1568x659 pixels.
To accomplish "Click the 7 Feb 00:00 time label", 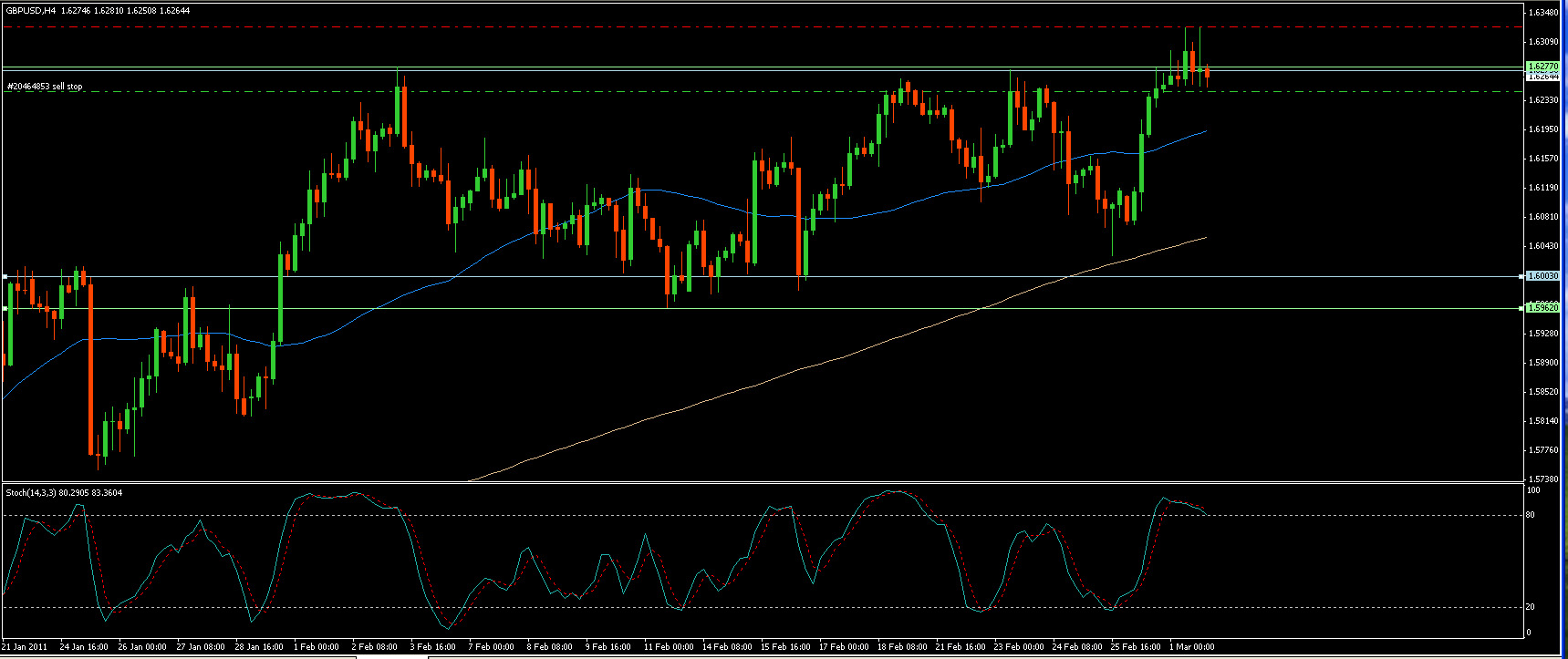I will pyautogui.click(x=492, y=647).
